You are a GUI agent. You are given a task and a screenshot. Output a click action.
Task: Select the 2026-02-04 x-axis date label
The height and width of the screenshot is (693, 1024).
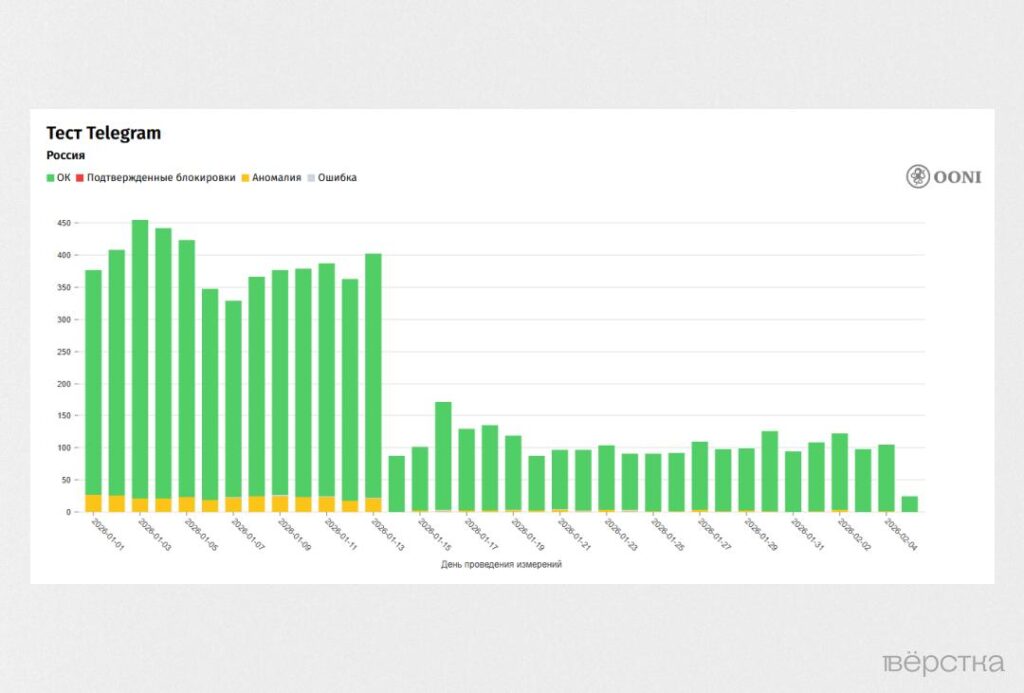[x=897, y=533]
